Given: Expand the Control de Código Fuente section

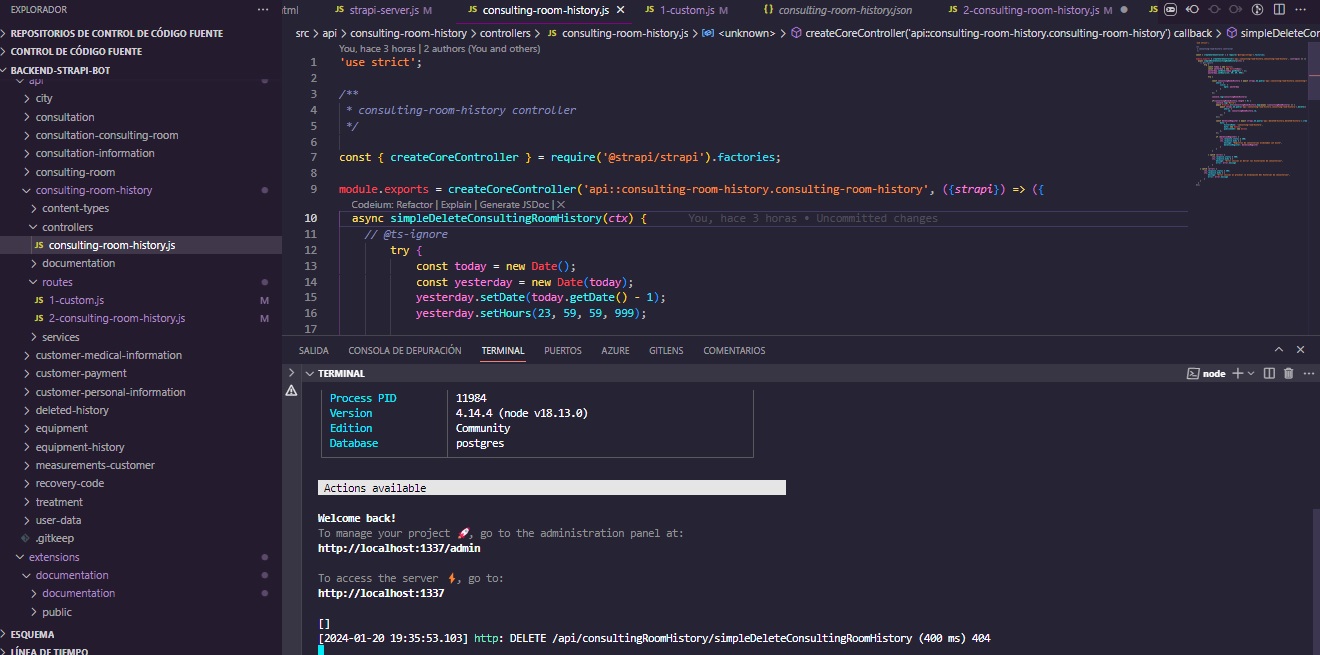Looking at the screenshot, I should (x=76, y=51).
